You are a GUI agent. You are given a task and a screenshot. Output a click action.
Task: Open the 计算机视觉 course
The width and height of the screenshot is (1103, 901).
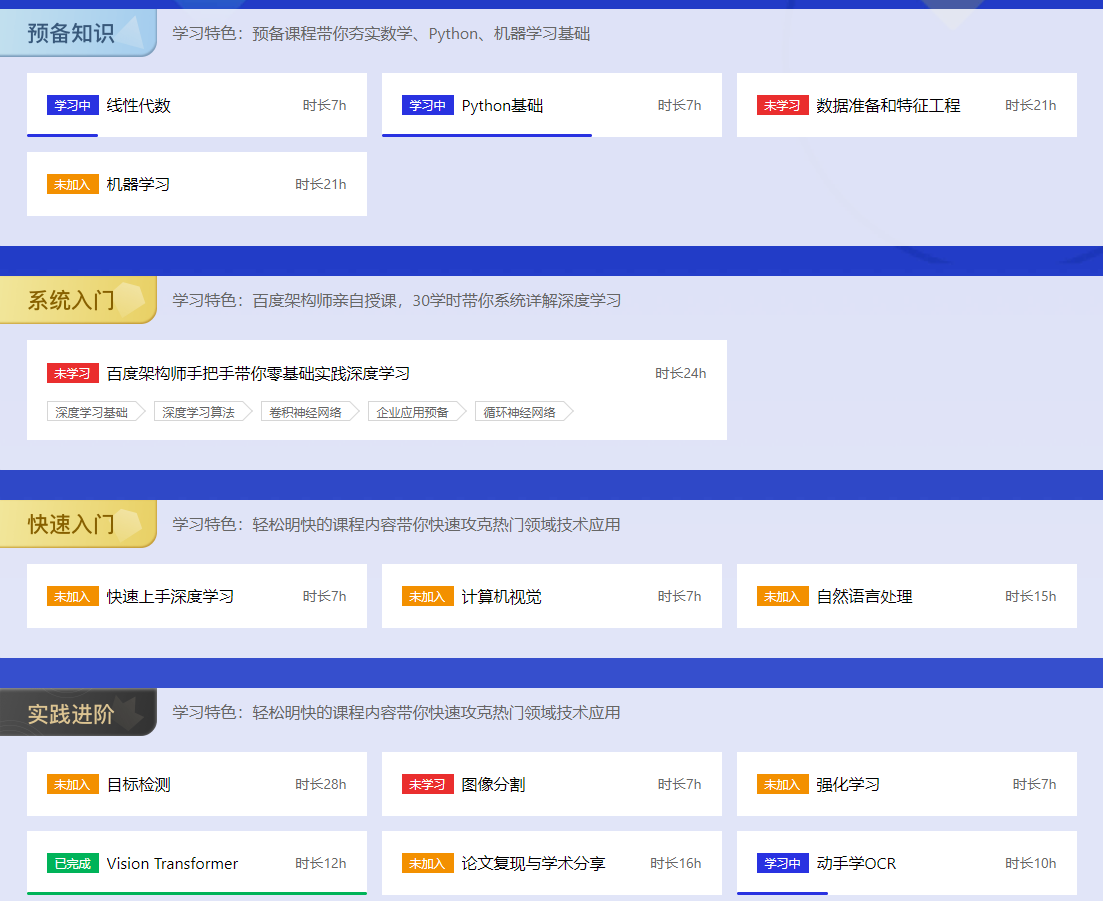[552, 596]
